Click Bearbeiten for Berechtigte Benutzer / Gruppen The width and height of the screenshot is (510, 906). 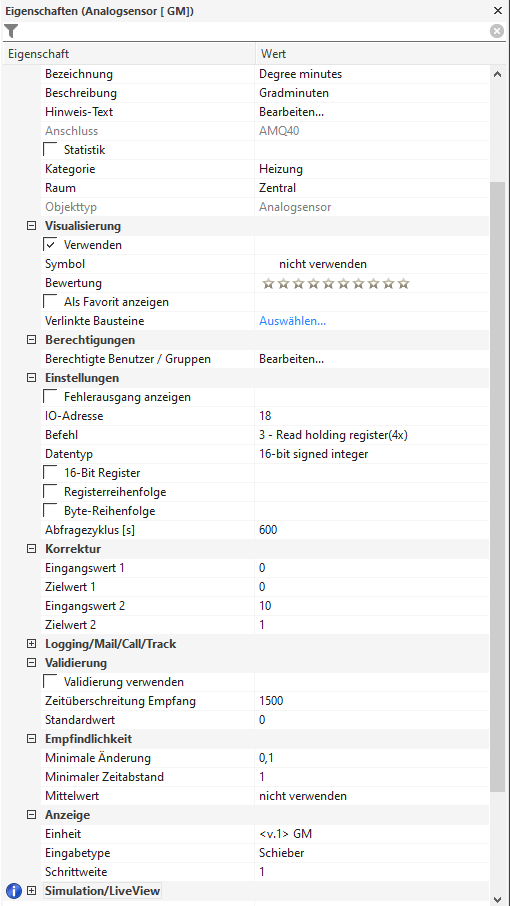291,359
